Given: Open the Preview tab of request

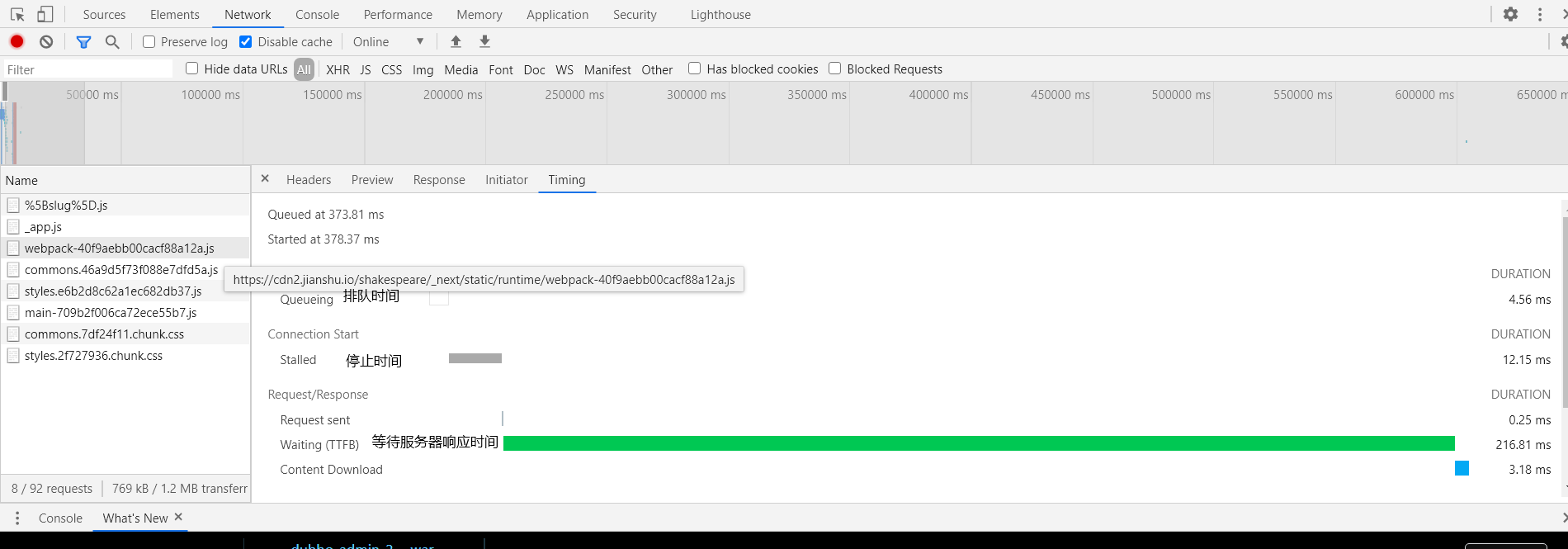Looking at the screenshot, I should tap(372, 179).
